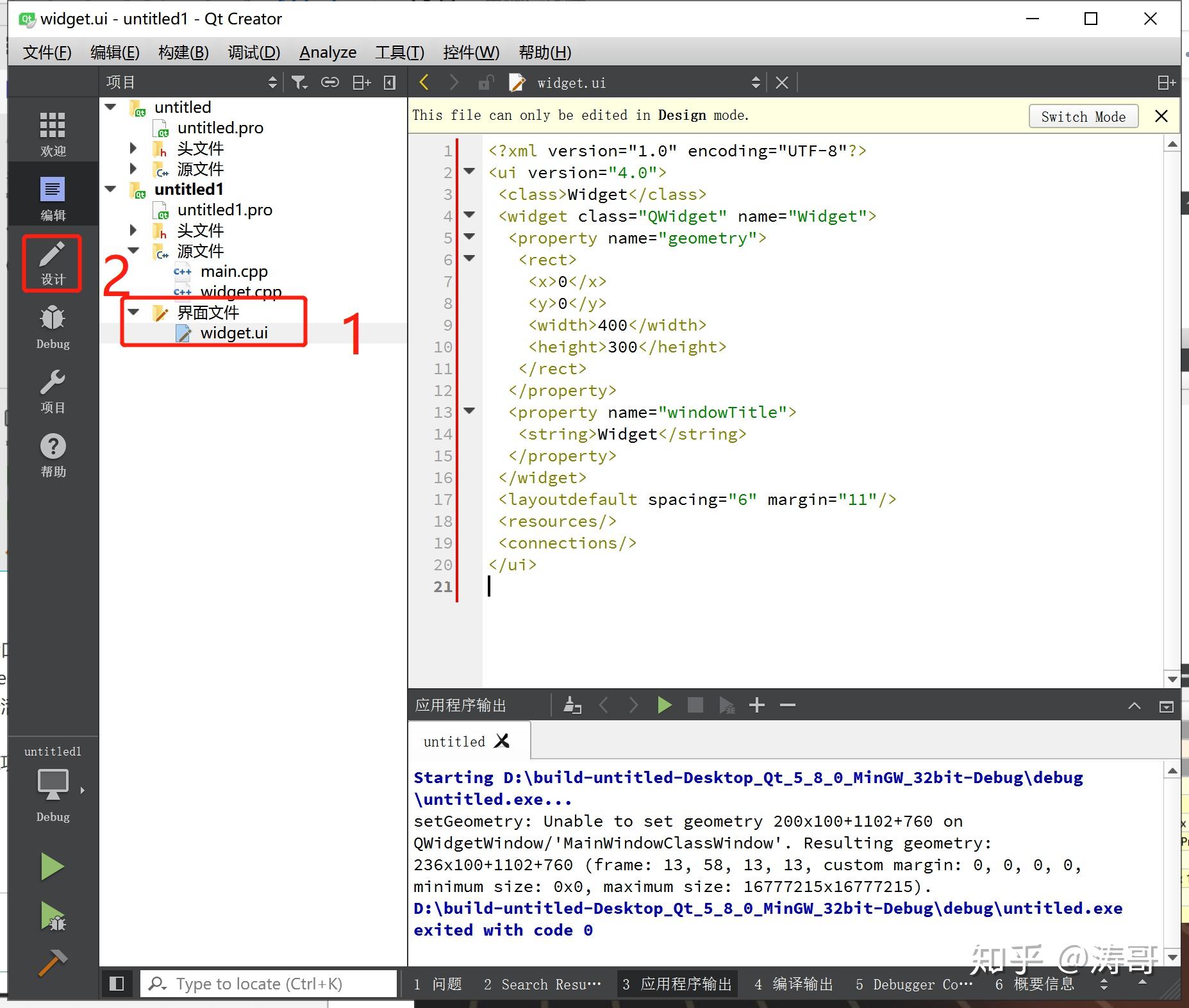The height and width of the screenshot is (1008, 1189).
Task: Click the Switch Mode button
Action: tap(1083, 117)
